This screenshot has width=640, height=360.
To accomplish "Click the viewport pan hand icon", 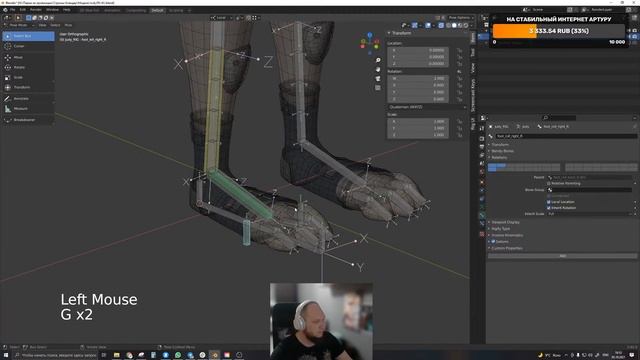I will (378, 69).
